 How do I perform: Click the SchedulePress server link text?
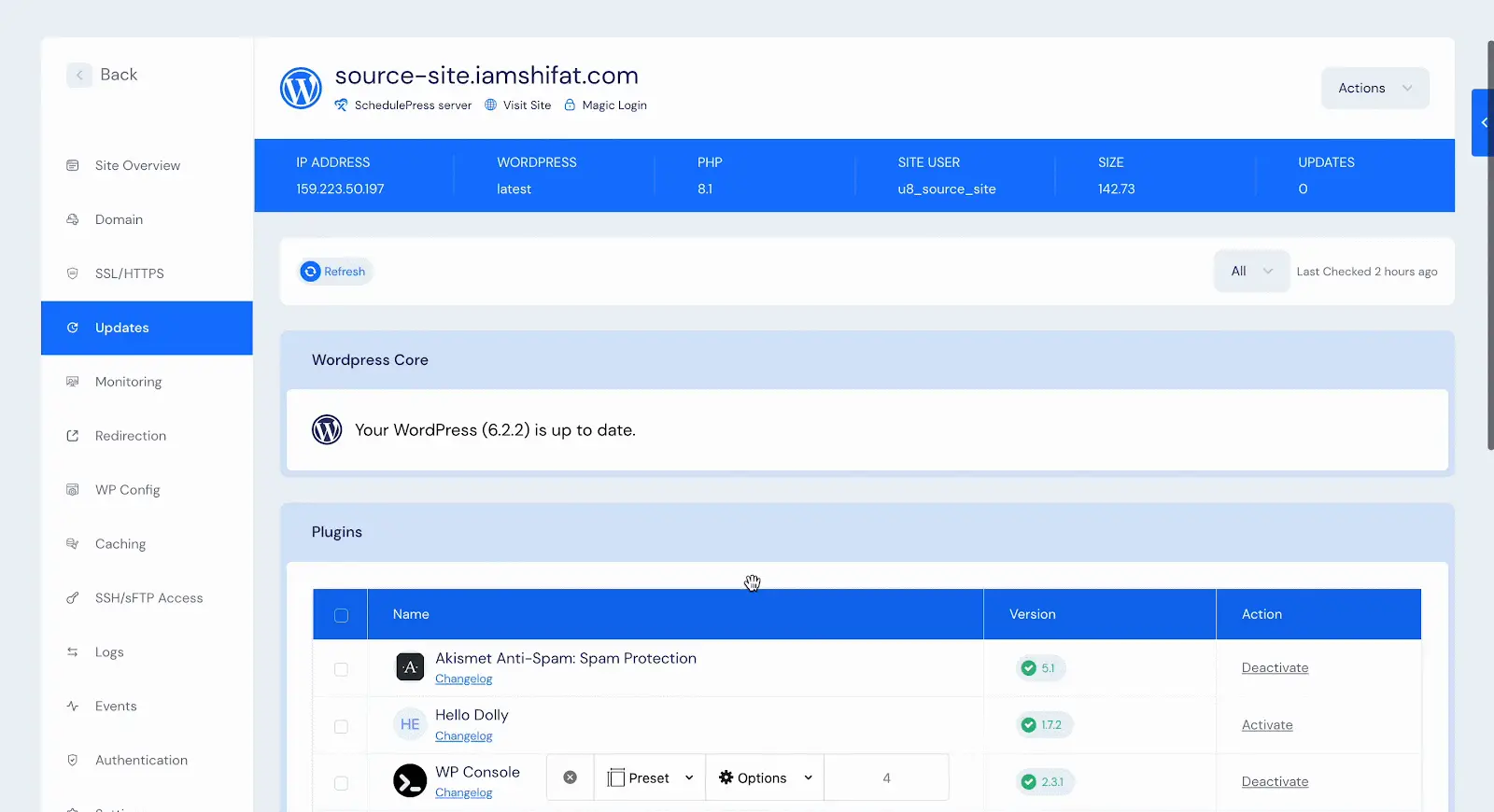coord(413,105)
